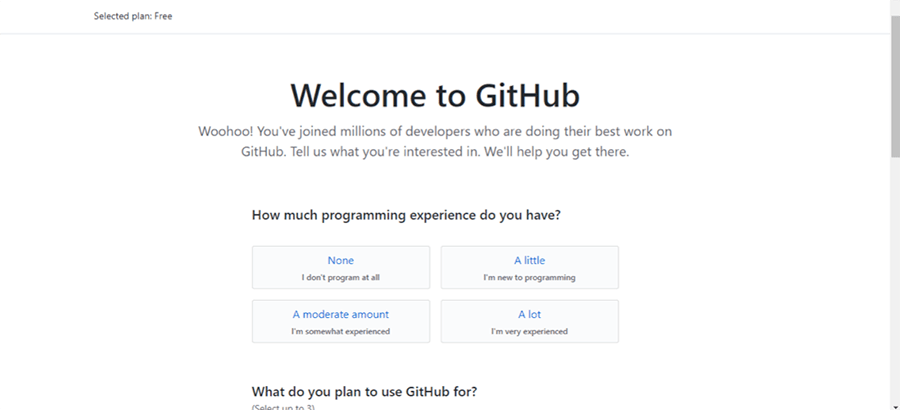Pick 'A moderate amount' experience option
Image resolution: width=900 pixels, height=410 pixels.
[340, 322]
